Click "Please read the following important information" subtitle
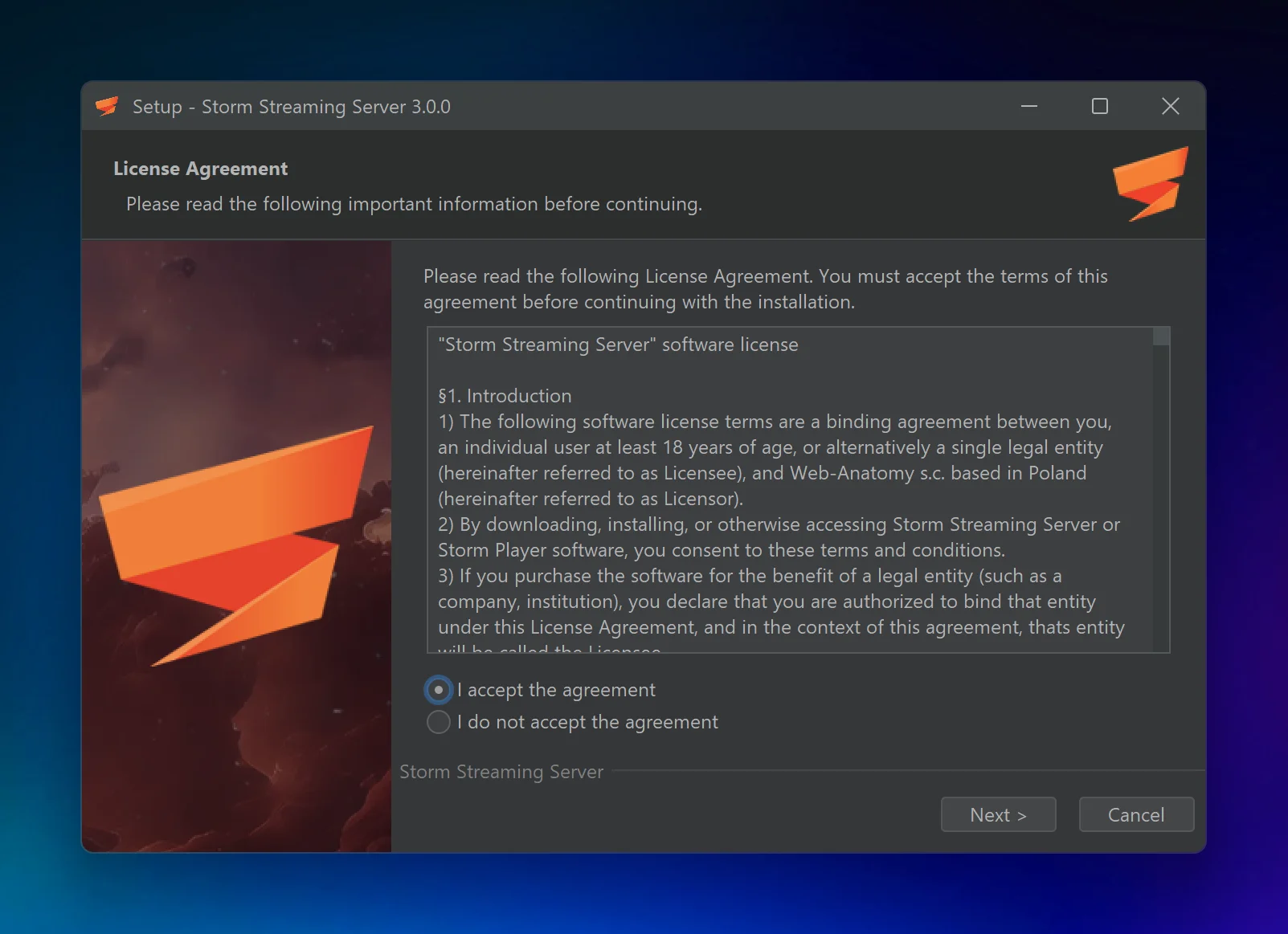This screenshot has width=1288, height=934. (x=414, y=204)
